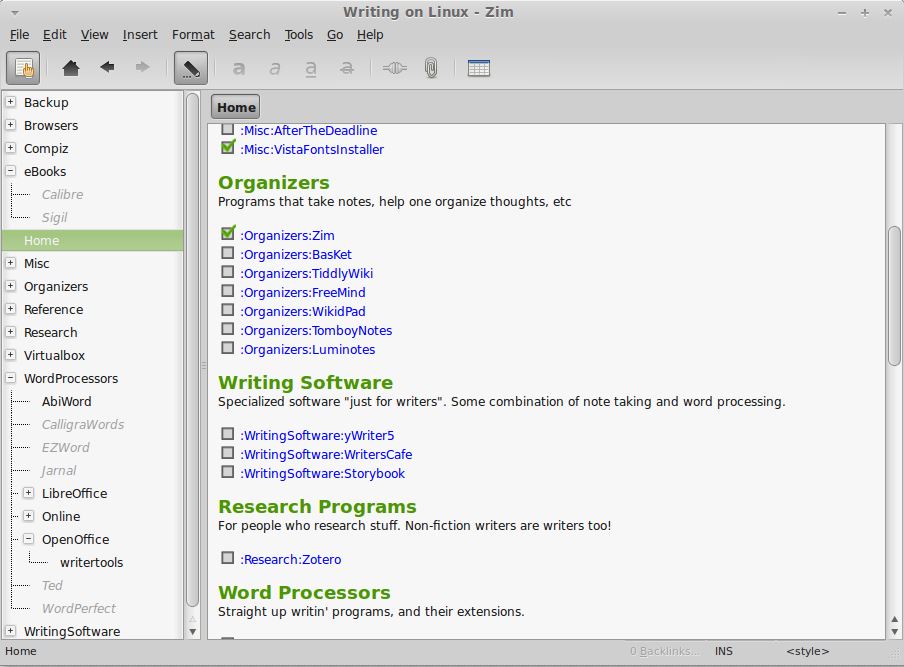Apply underline mark formatting icon
This screenshot has height=667, width=904.
tap(310, 69)
